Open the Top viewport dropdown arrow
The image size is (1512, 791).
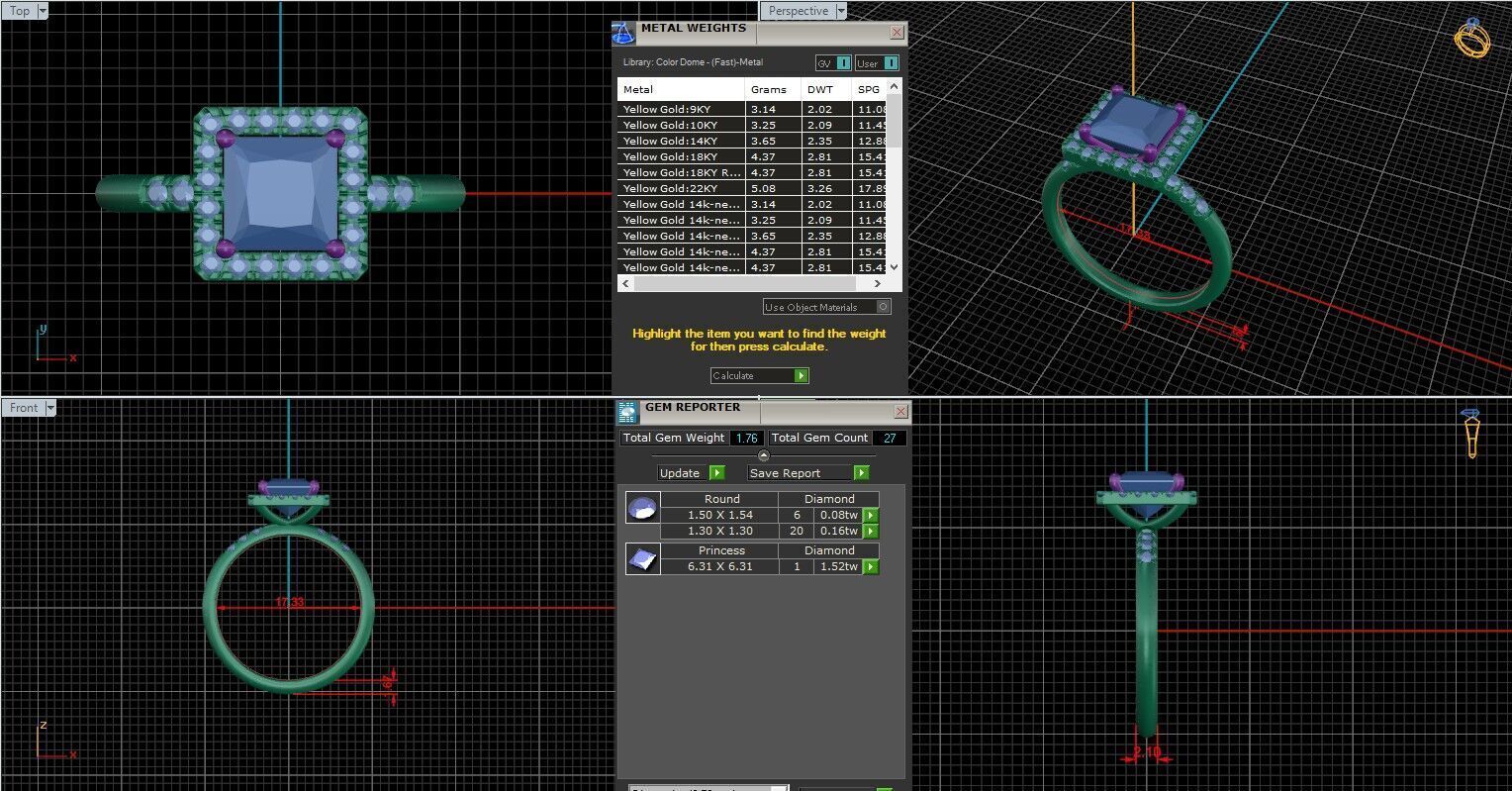(41, 11)
